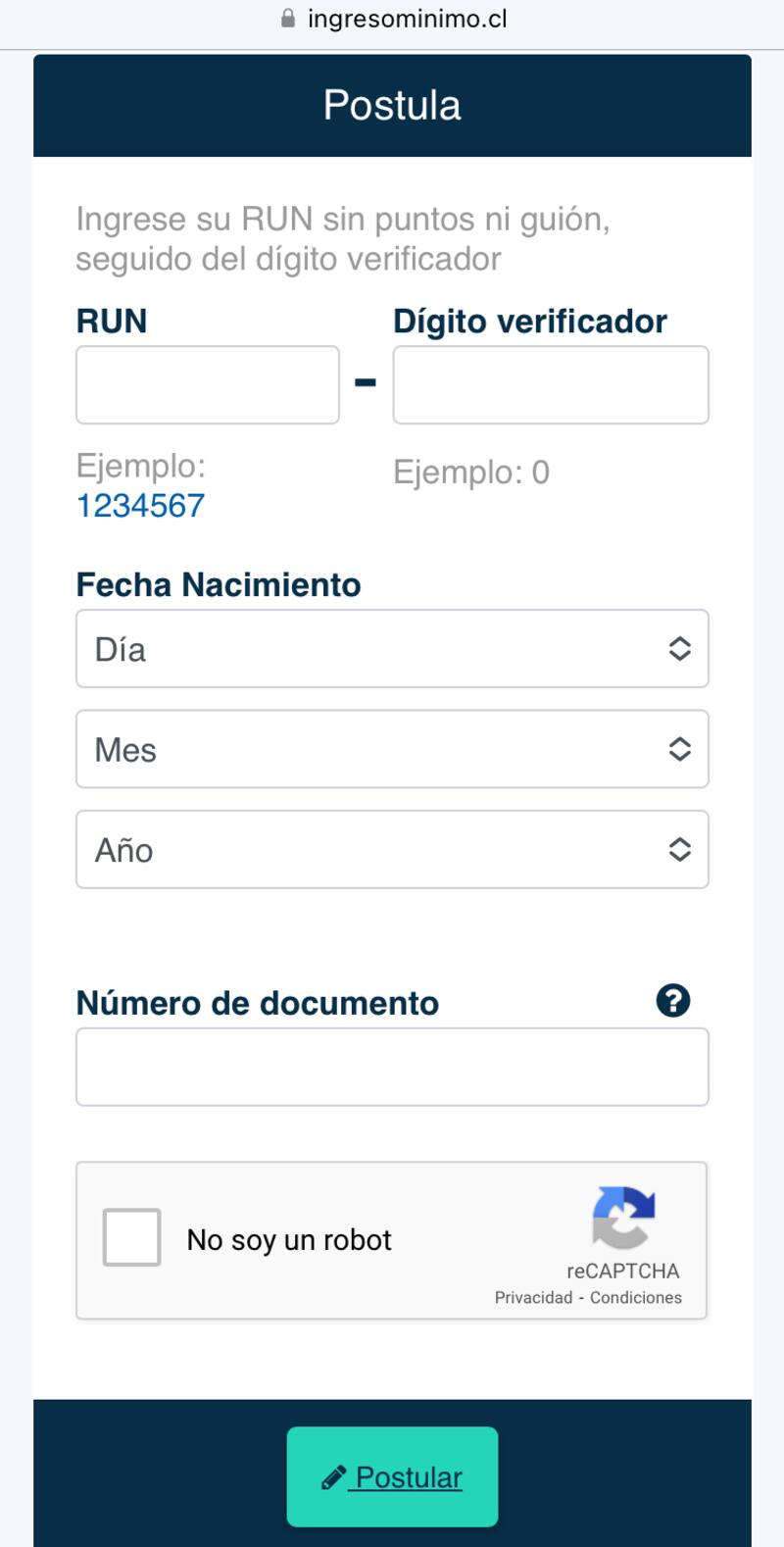The width and height of the screenshot is (784, 1547).
Task: Tap the ingresominimo.cl address bar
Action: 407,19
